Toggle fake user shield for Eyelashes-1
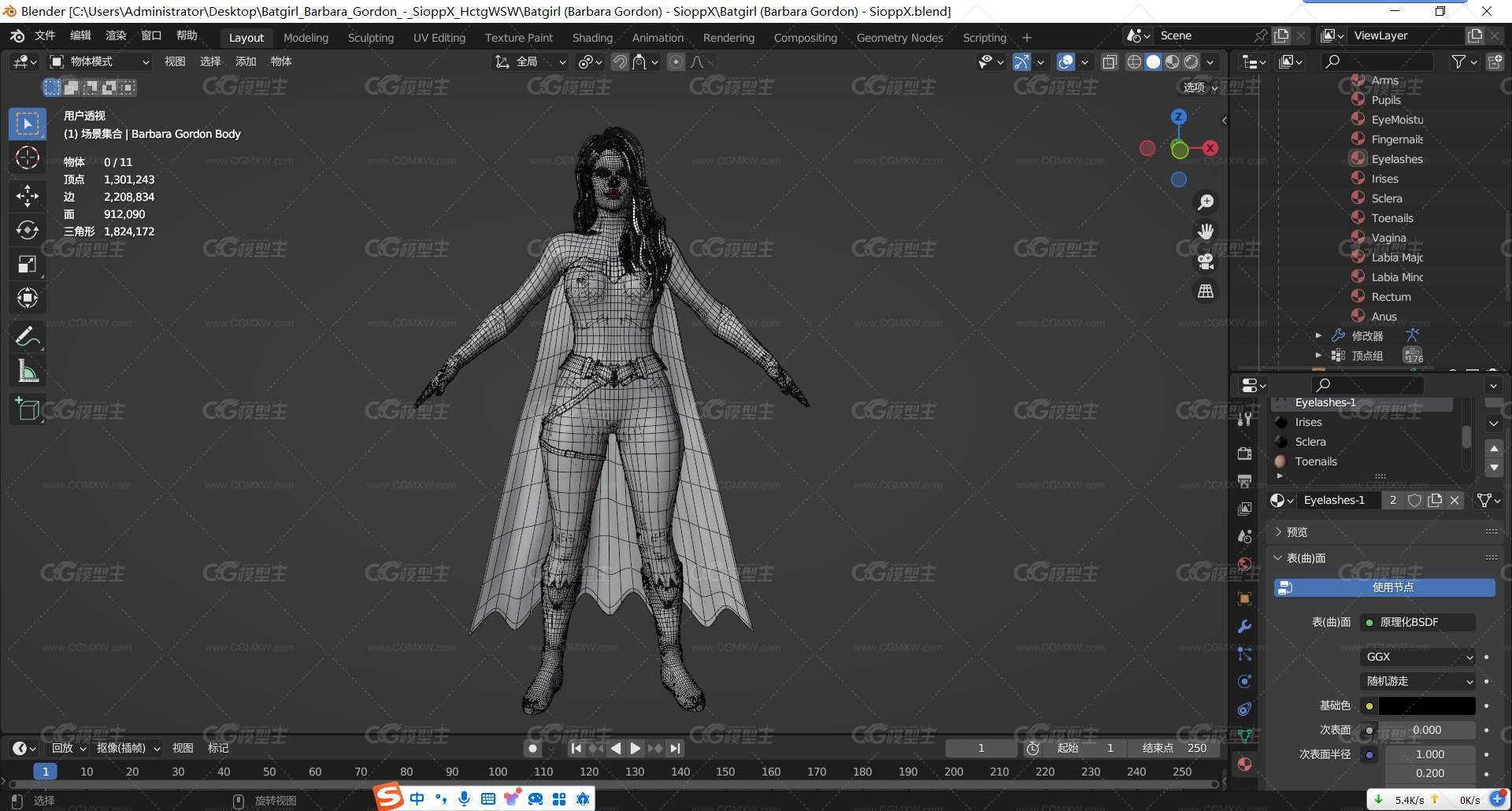Screen dimensions: 1512x811 (1414, 500)
